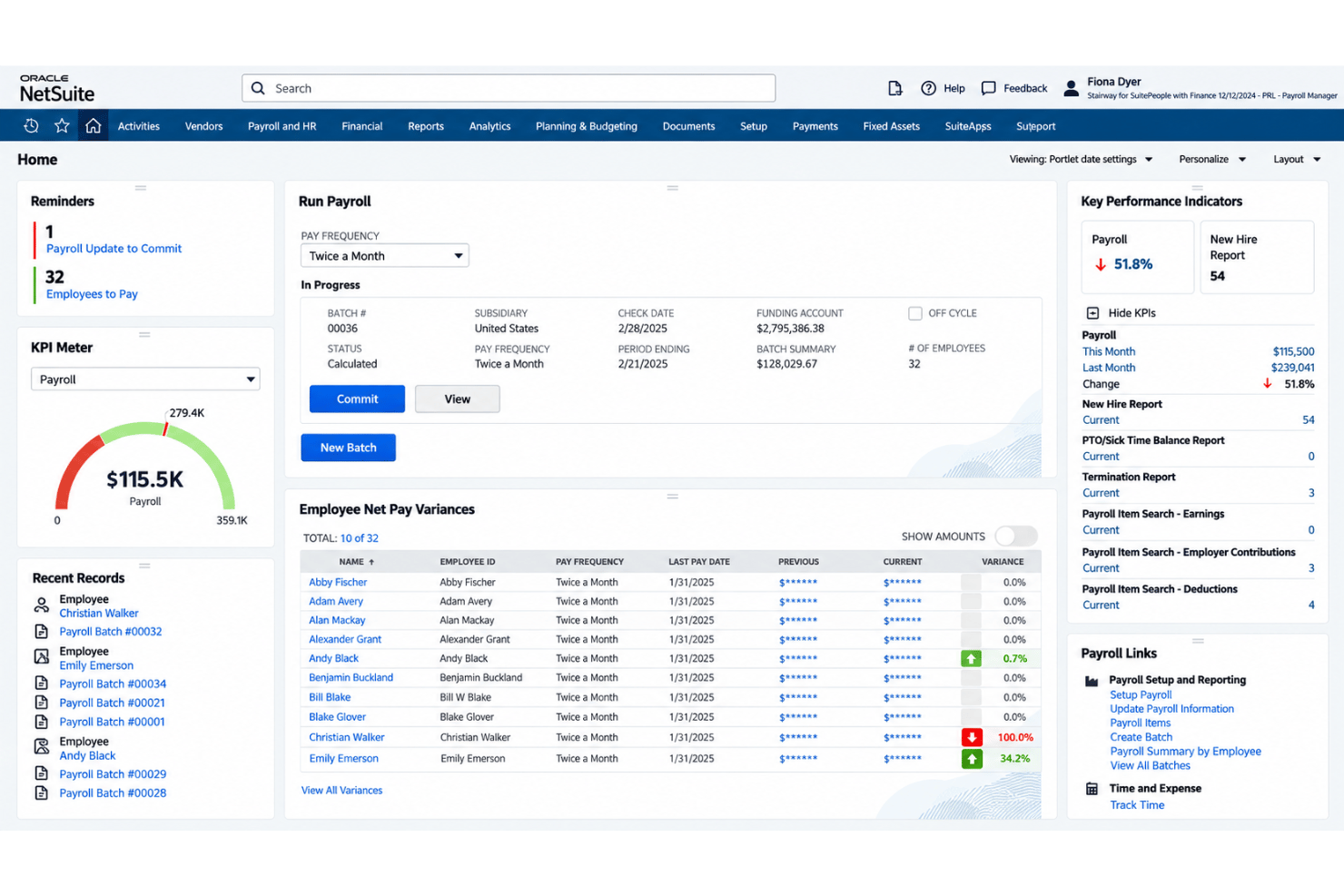Open the Personalize dropdown

click(1212, 160)
